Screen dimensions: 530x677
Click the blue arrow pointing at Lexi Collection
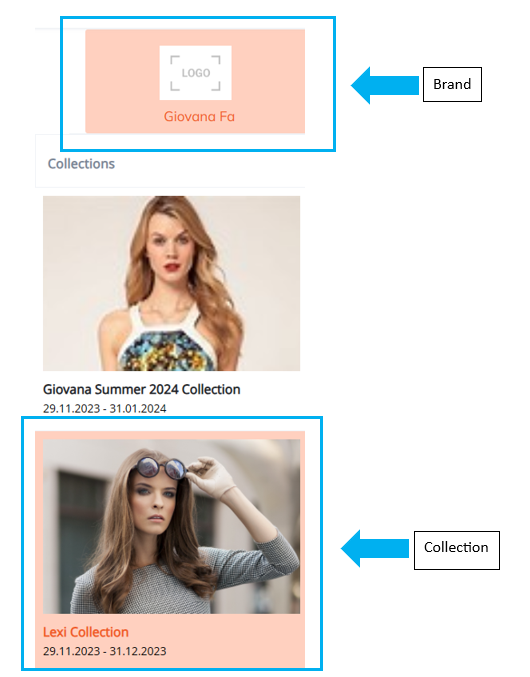coord(375,548)
